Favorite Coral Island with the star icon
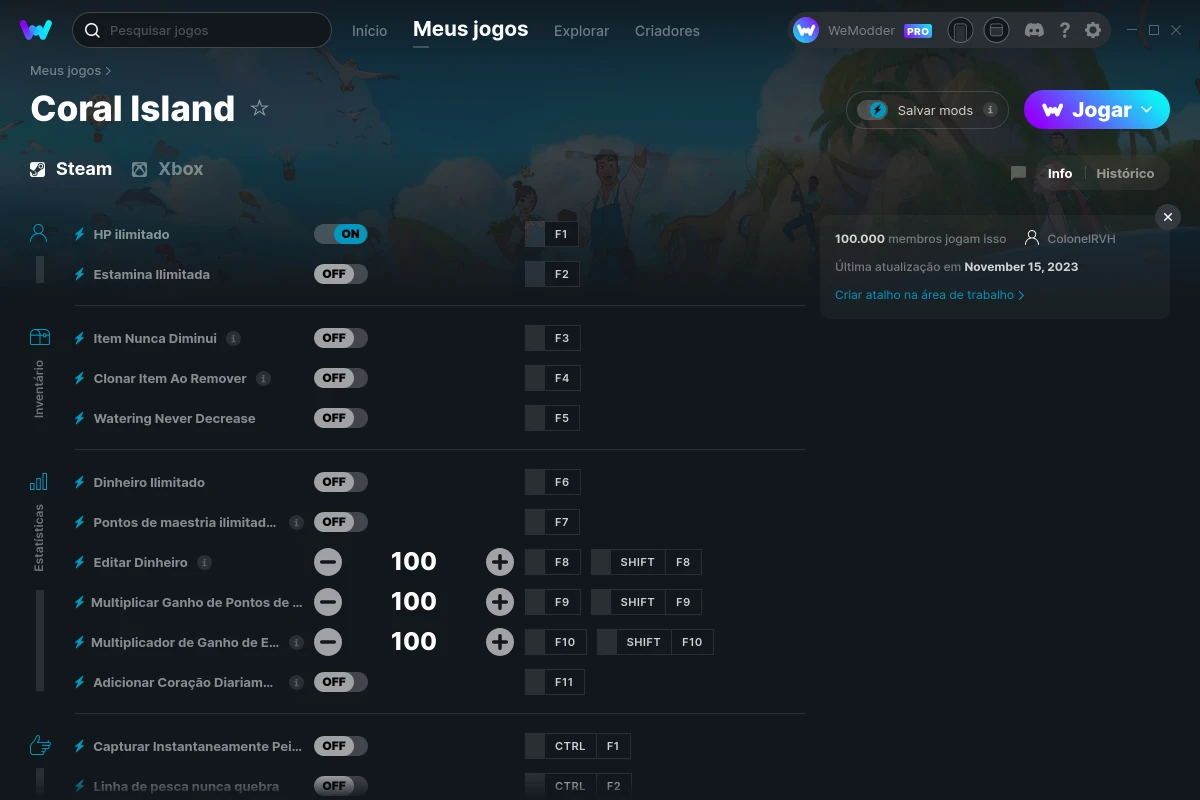Image resolution: width=1200 pixels, height=800 pixels. (x=259, y=108)
